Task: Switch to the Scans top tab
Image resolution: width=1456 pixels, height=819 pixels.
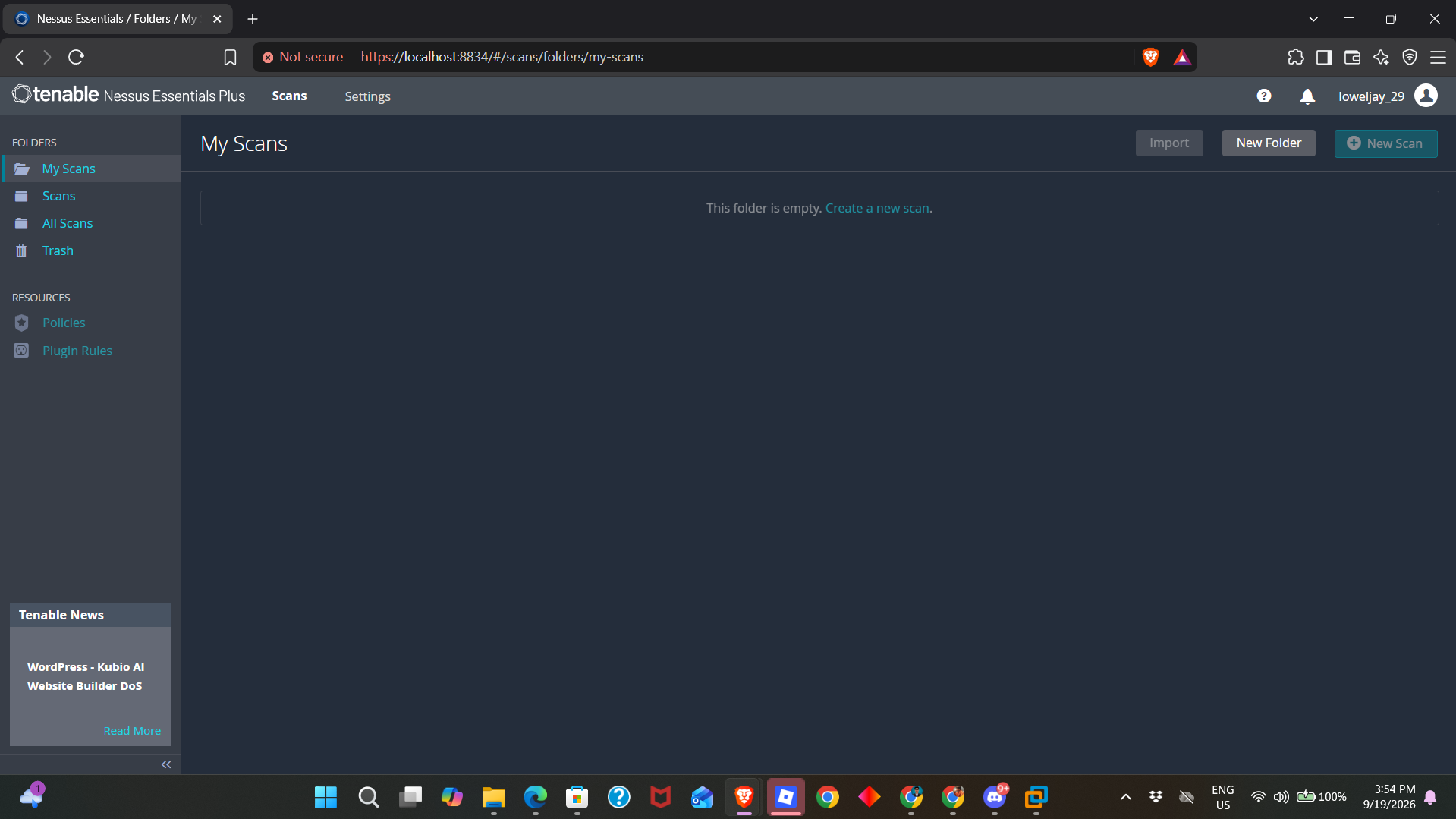Action: [289, 96]
